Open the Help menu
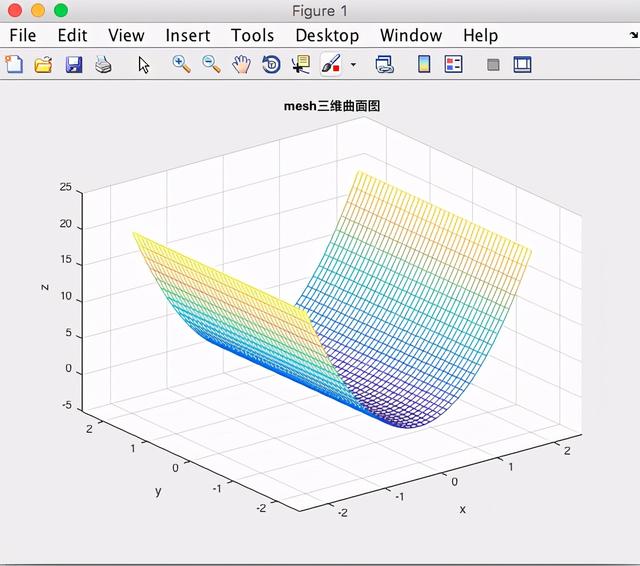The height and width of the screenshot is (566, 640). click(x=480, y=36)
